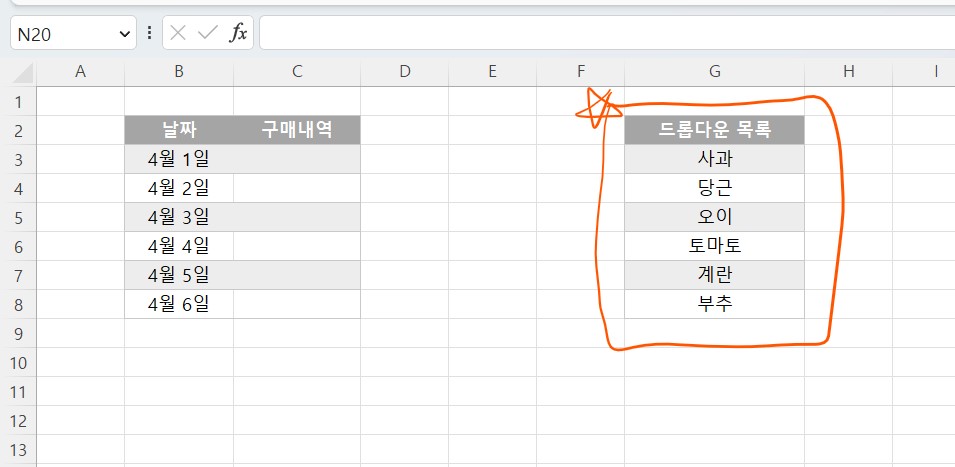
Task: Select row 10 header
Action: point(18,362)
